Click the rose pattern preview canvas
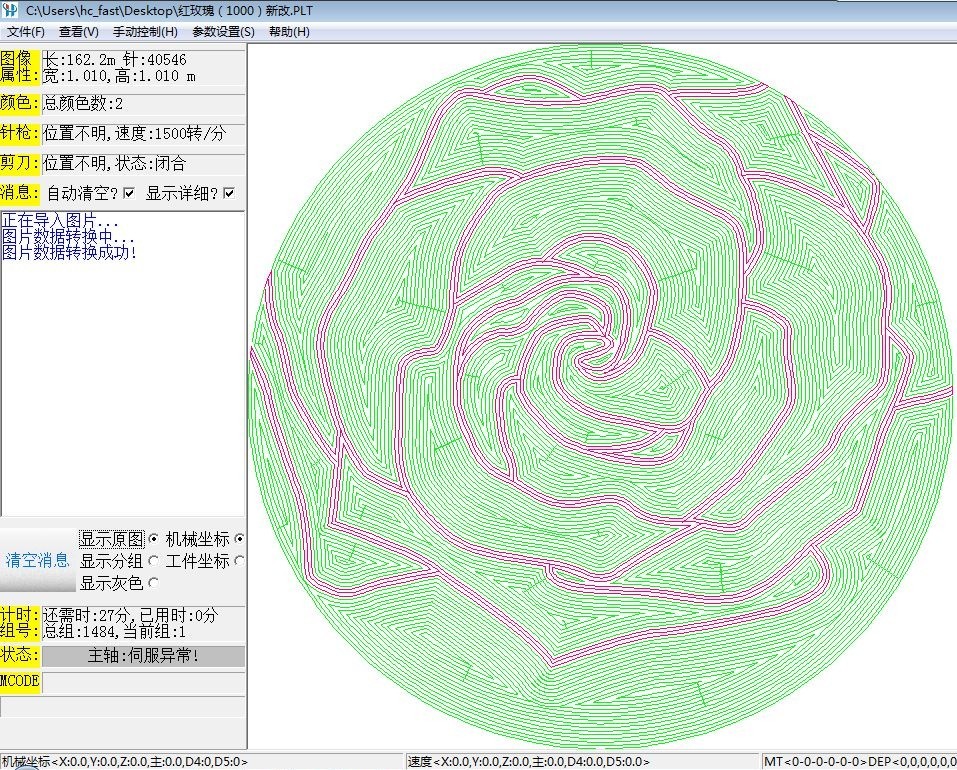Viewport: 957px width, 770px height. point(602,395)
